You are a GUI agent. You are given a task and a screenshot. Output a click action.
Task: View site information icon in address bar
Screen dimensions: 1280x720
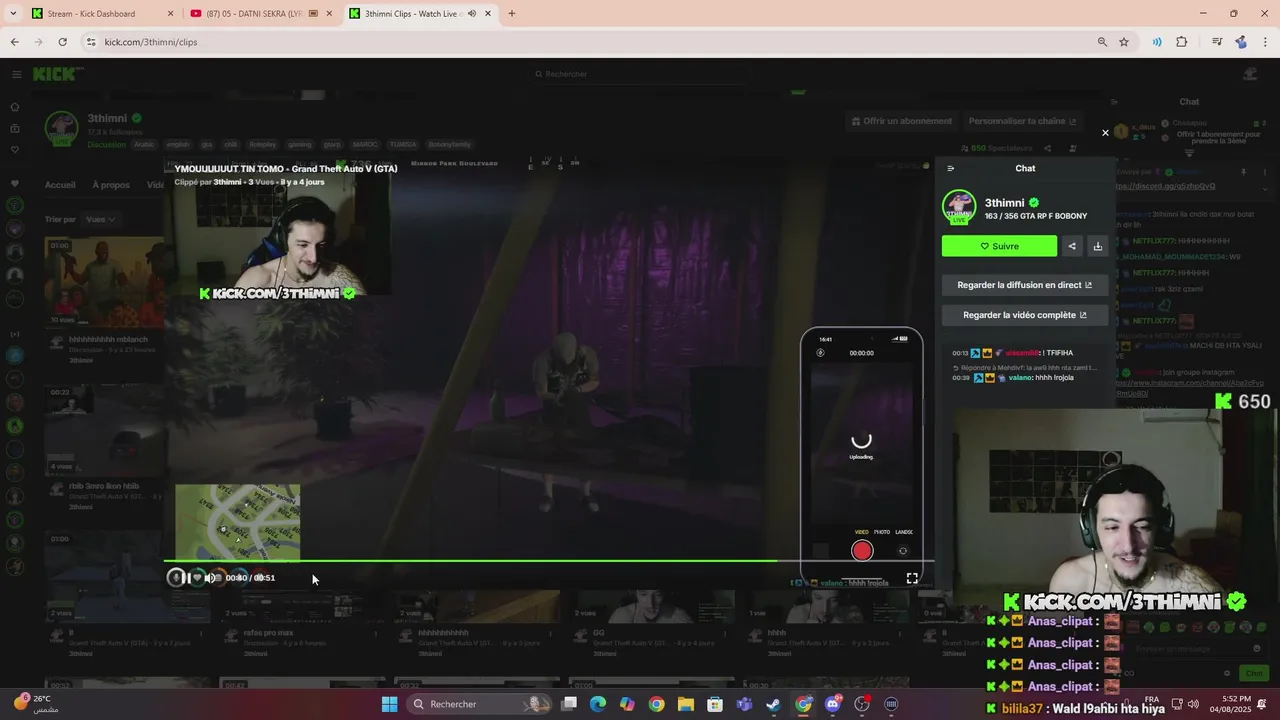pyautogui.click(x=91, y=42)
